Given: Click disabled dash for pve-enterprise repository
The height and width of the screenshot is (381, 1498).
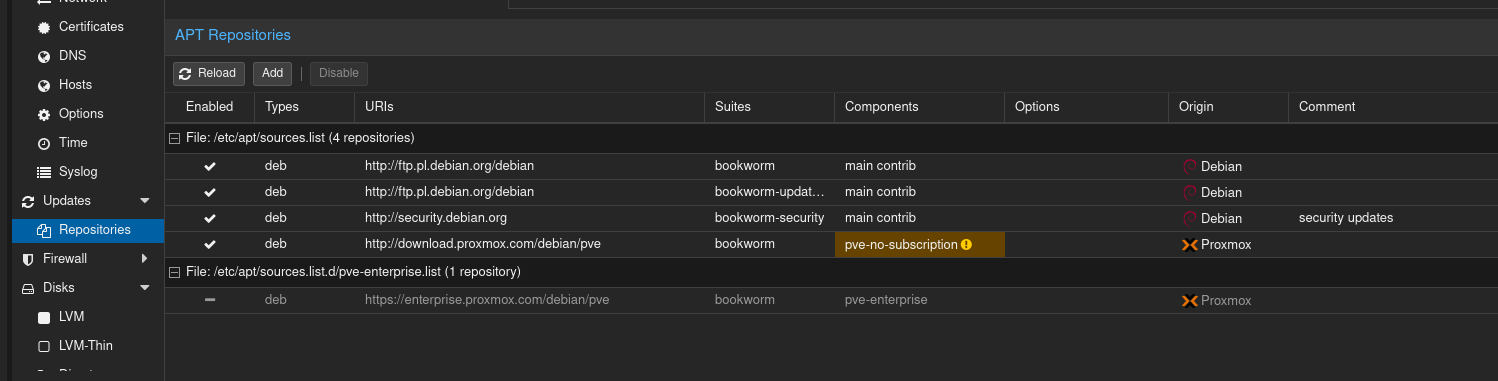Looking at the screenshot, I should click(x=210, y=300).
